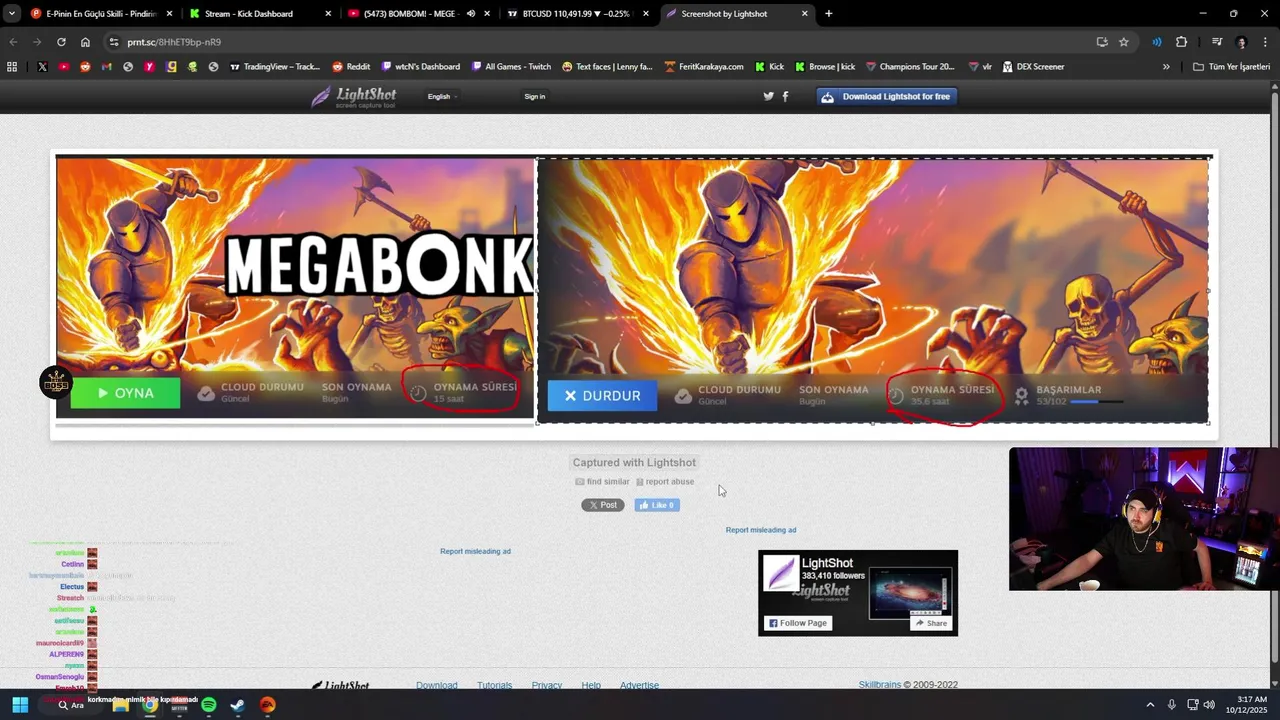The image size is (1280, 720).
Task: Open All Games - Twitch bookmark
Action: 510,67
